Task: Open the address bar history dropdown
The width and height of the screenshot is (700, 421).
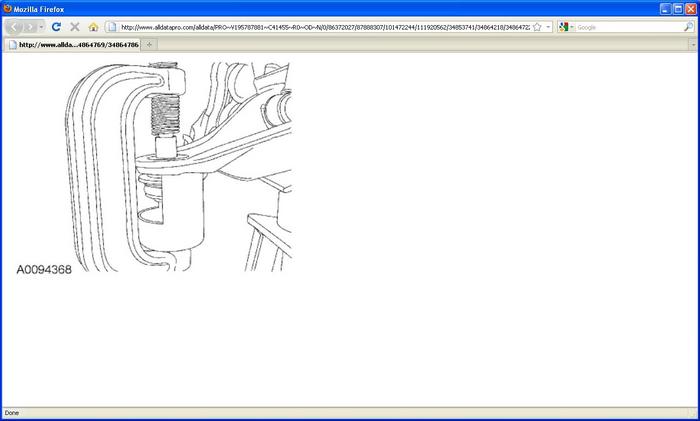Action: [x=548, y=27]
